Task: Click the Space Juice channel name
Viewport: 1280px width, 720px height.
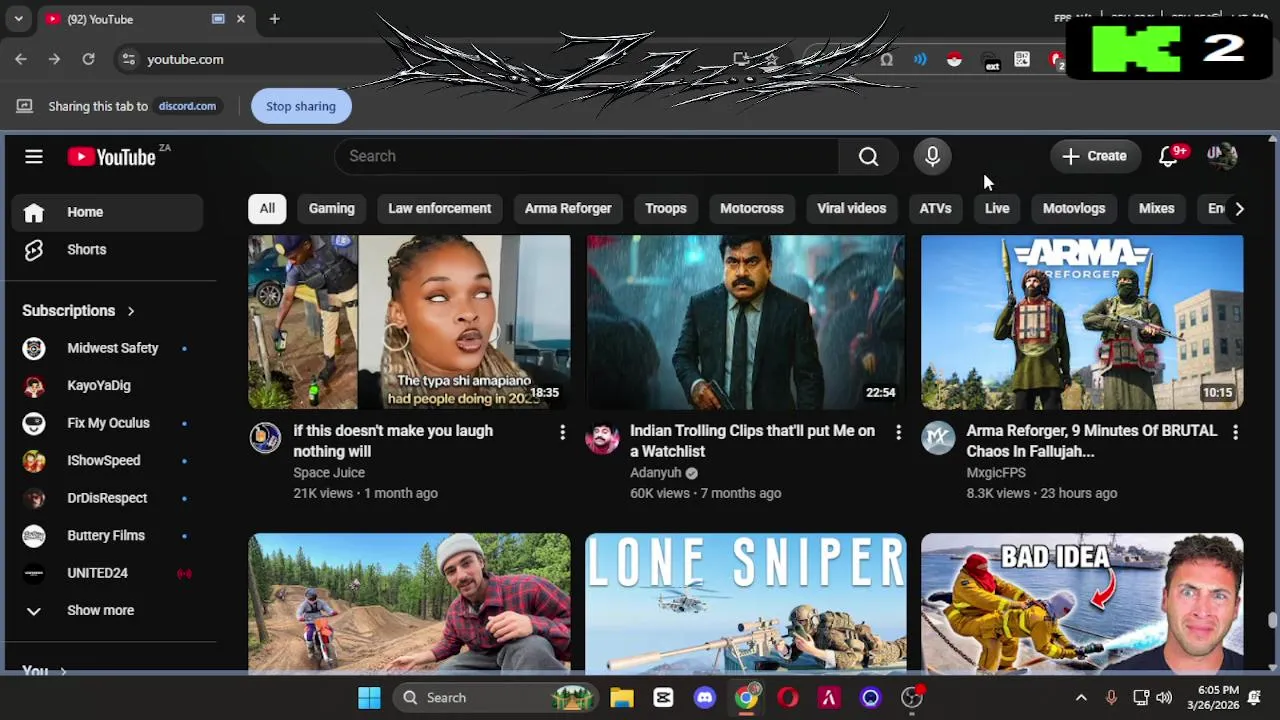Action: (329, 473)
